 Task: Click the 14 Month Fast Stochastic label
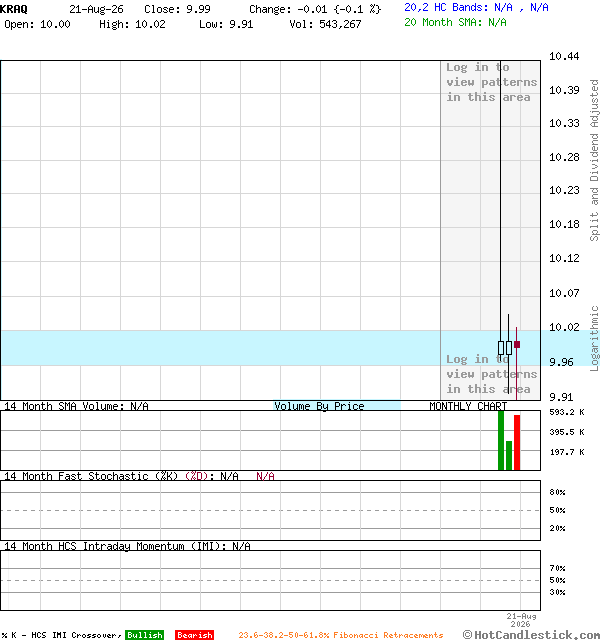[139, 476]
